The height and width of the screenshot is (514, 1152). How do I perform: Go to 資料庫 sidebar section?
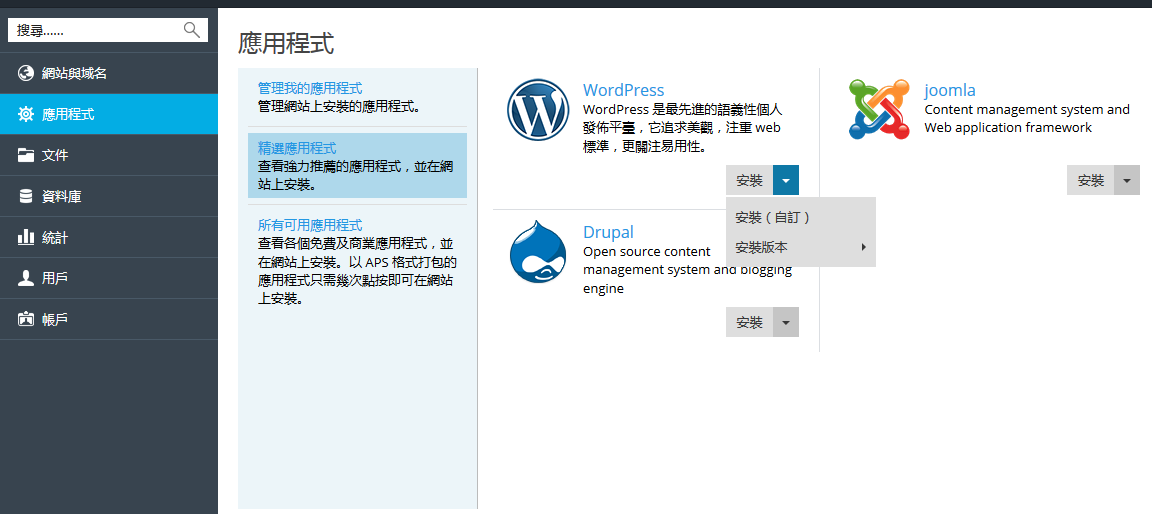[x=109, y=196]
